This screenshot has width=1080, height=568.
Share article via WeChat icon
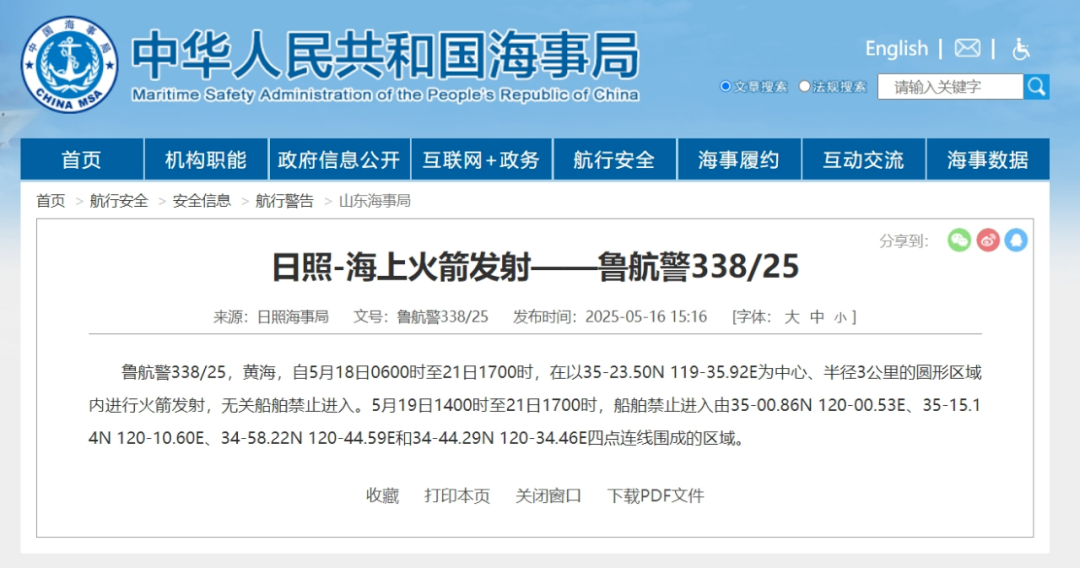point(959,240)
